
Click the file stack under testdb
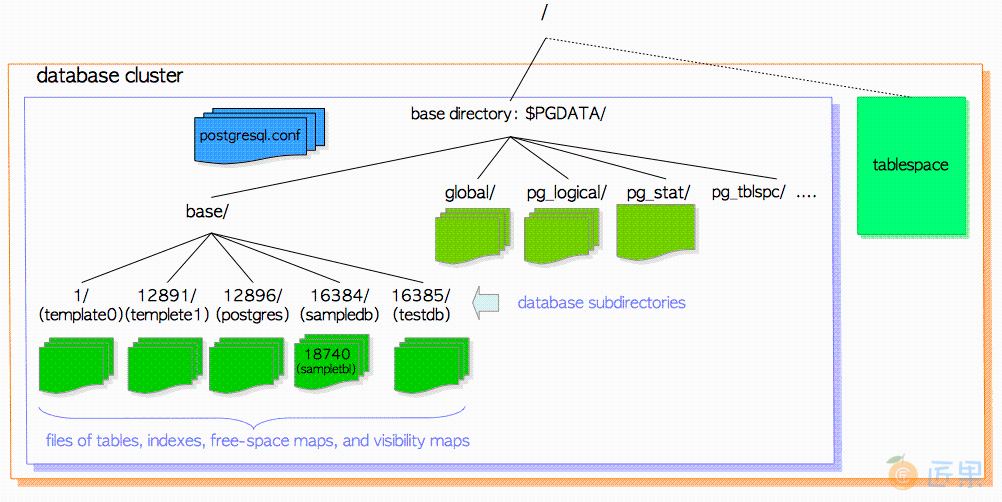coord(432,366)
